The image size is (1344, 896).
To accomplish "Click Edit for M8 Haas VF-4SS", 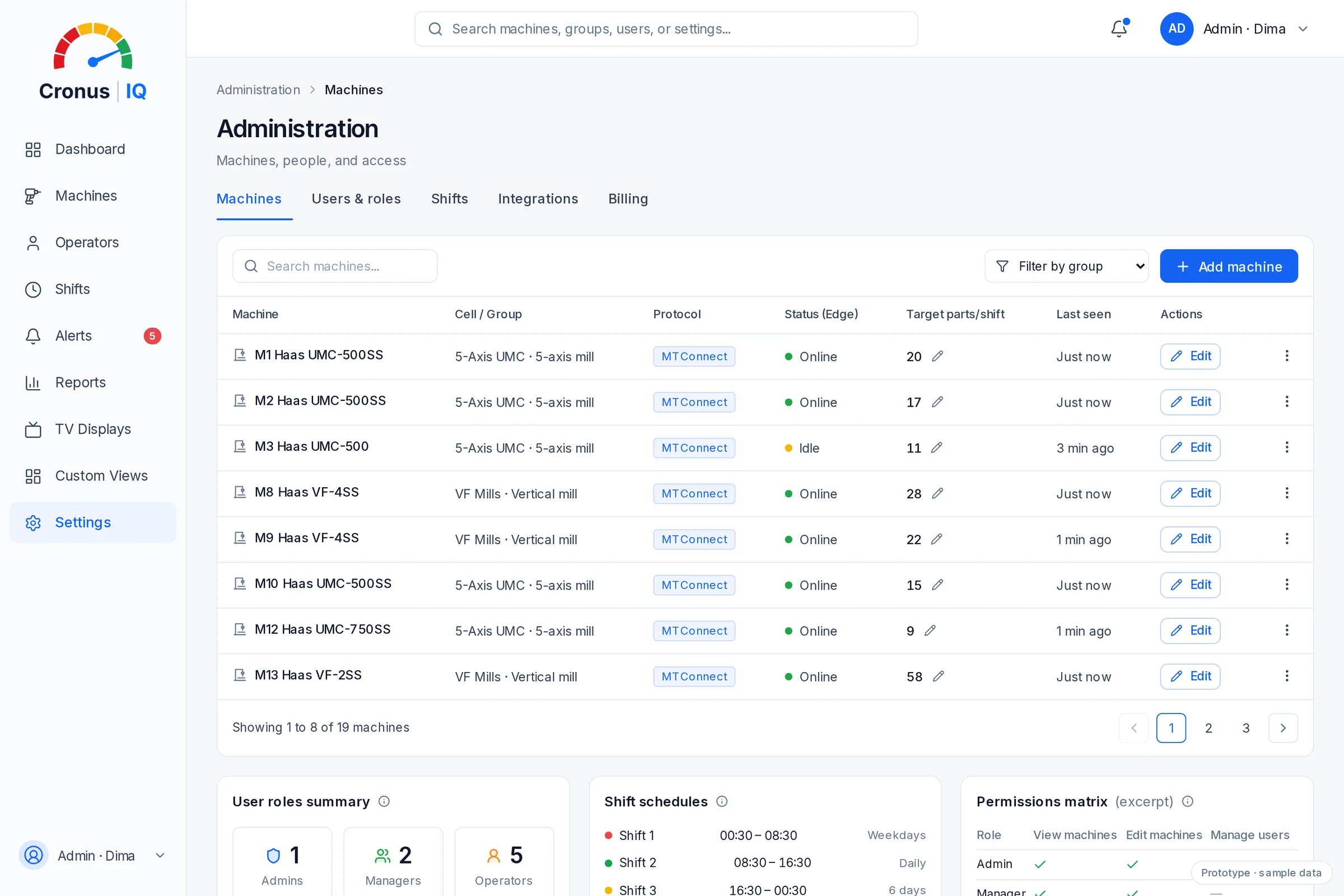I will [1191, 493].
